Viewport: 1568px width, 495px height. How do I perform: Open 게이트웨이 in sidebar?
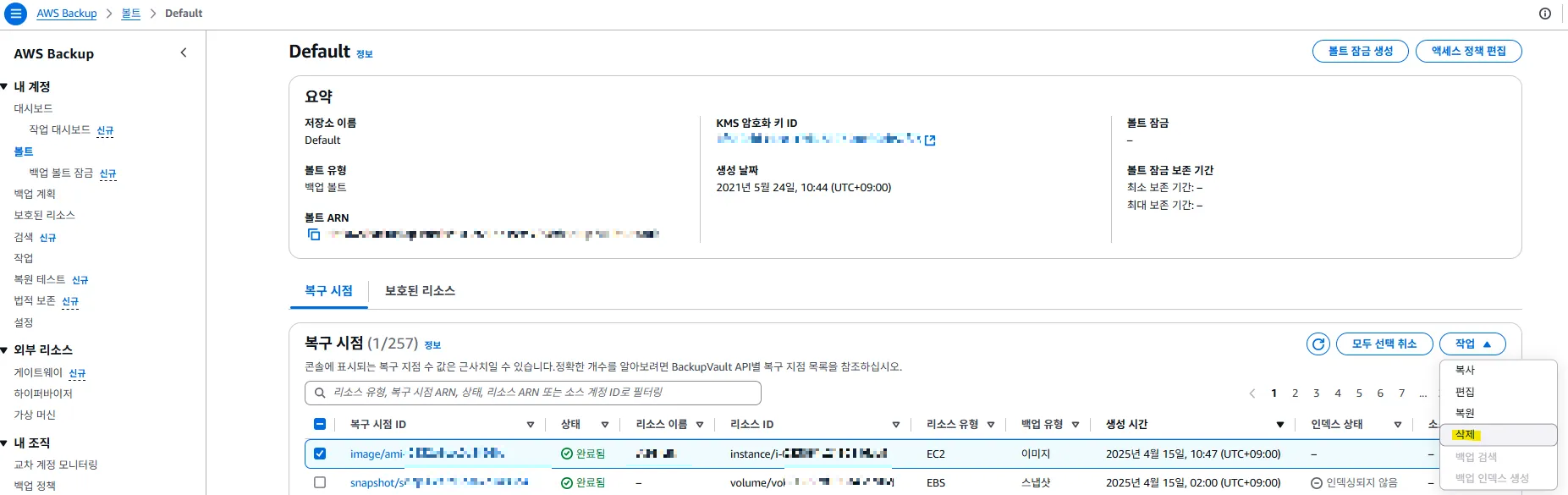38,372
